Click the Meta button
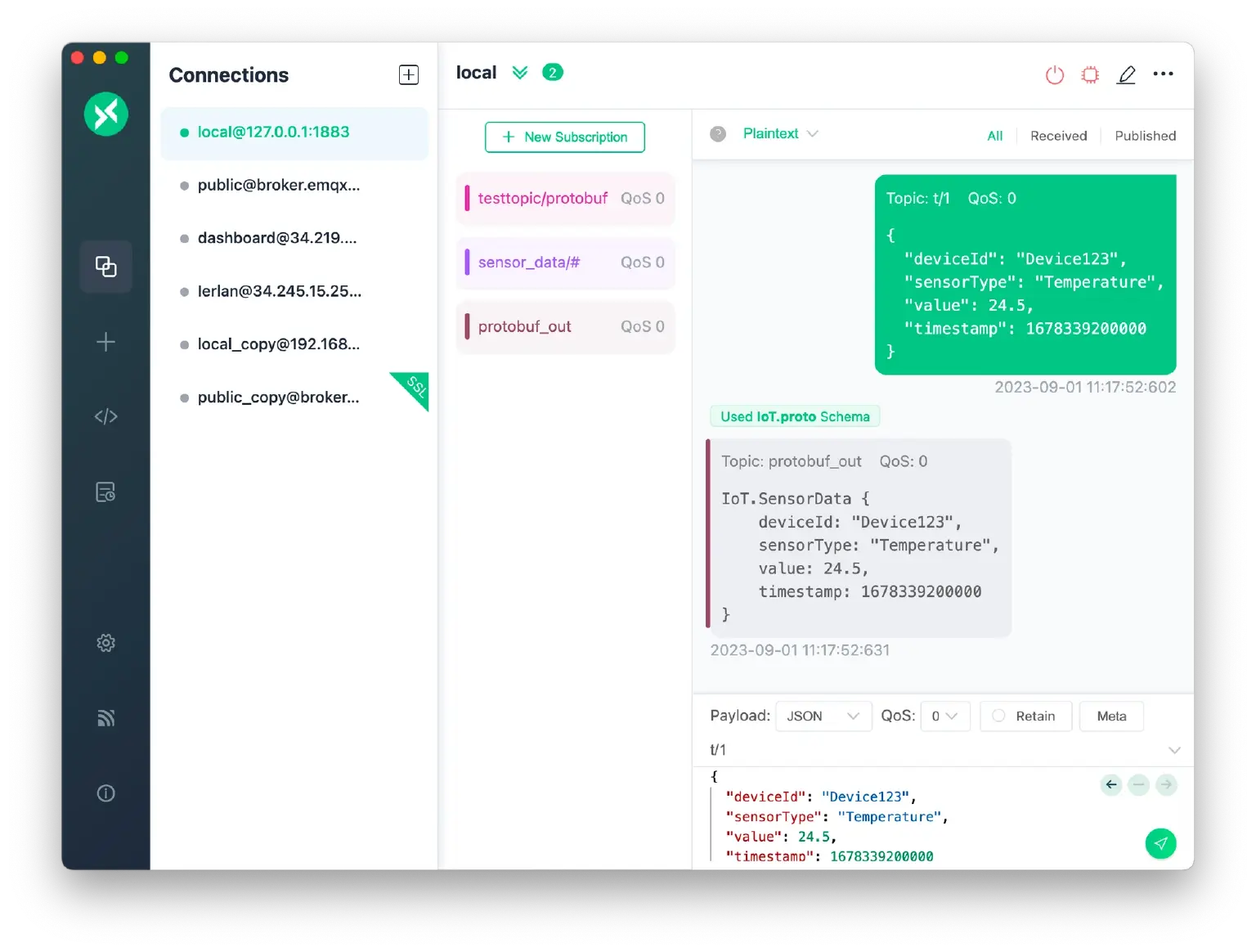The image size is (1256, 952). 1110,716
